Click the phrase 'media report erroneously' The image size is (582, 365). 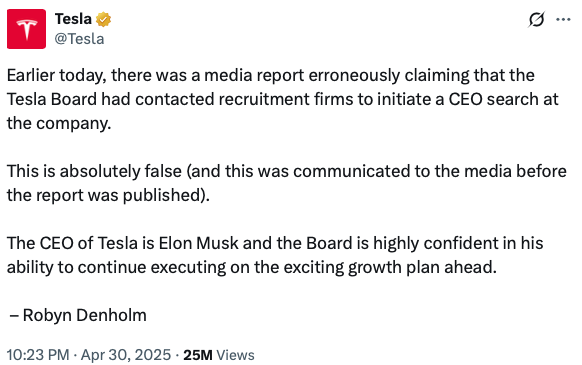click(x=302, y=75)
